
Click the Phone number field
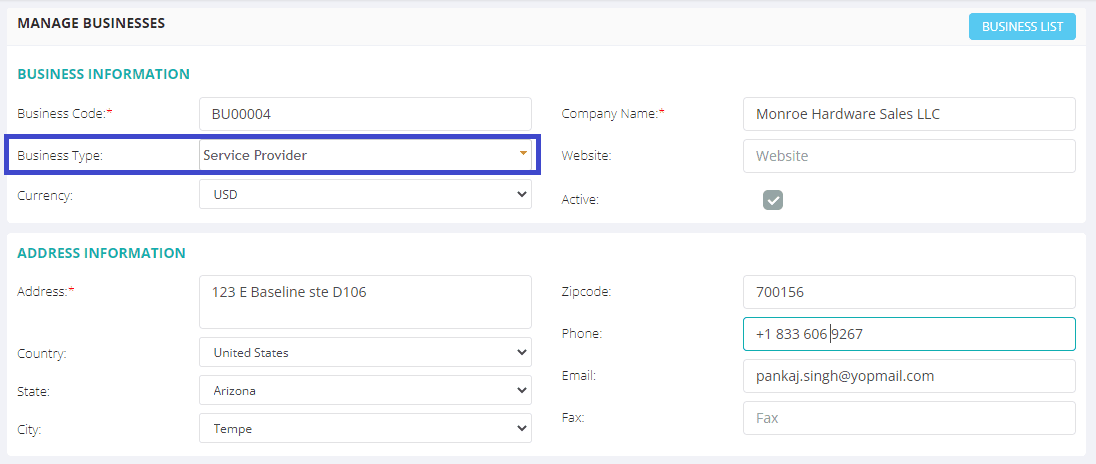pos(909,334)
